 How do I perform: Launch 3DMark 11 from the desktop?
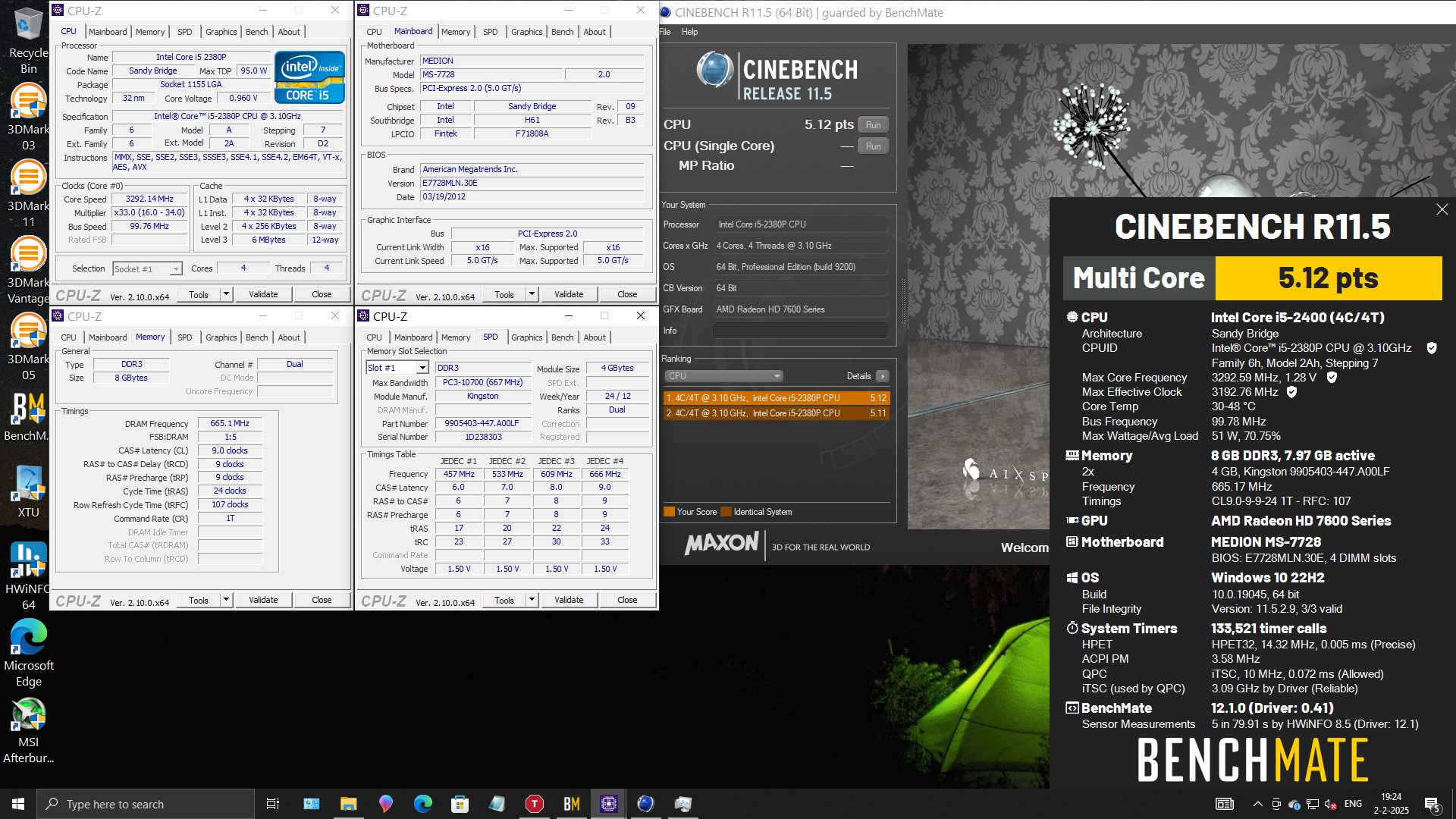[28, 194]
